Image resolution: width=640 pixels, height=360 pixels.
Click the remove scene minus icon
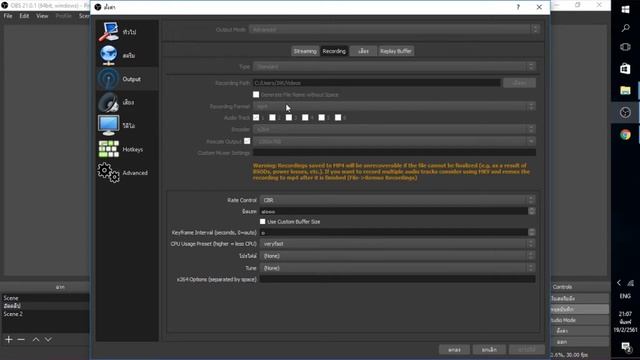(21, 340)
